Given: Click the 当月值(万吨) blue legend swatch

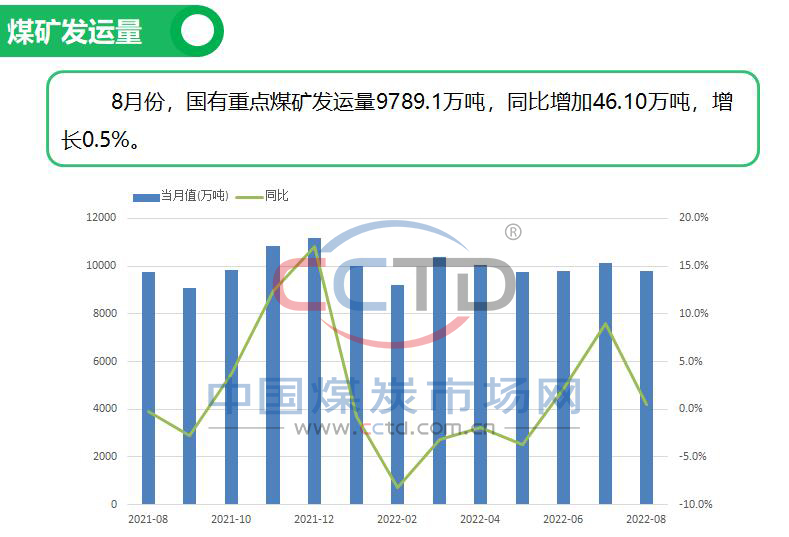Looking at the screenshot, I should coord(146,197).
